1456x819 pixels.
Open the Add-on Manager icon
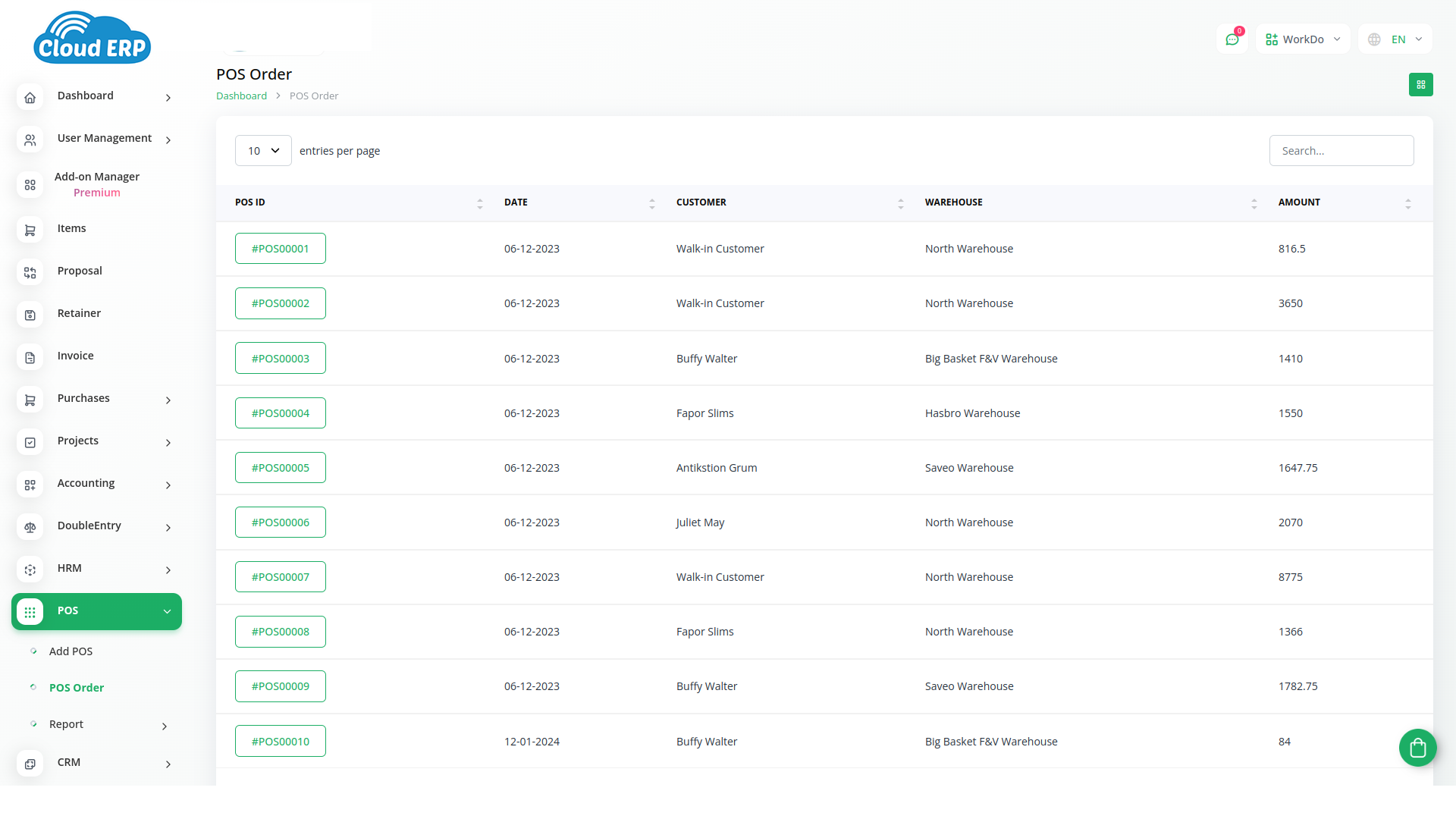[30, 185]
